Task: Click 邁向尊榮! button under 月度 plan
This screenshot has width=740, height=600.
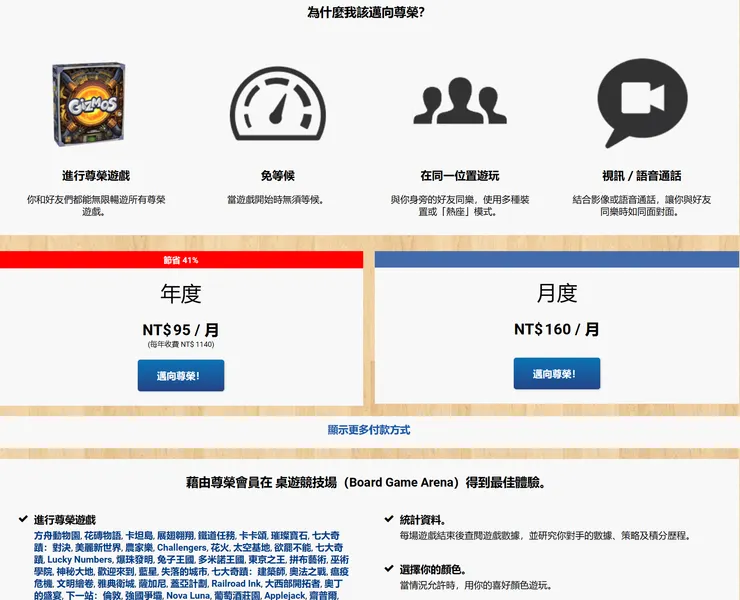Action: (x=557, y=373)
